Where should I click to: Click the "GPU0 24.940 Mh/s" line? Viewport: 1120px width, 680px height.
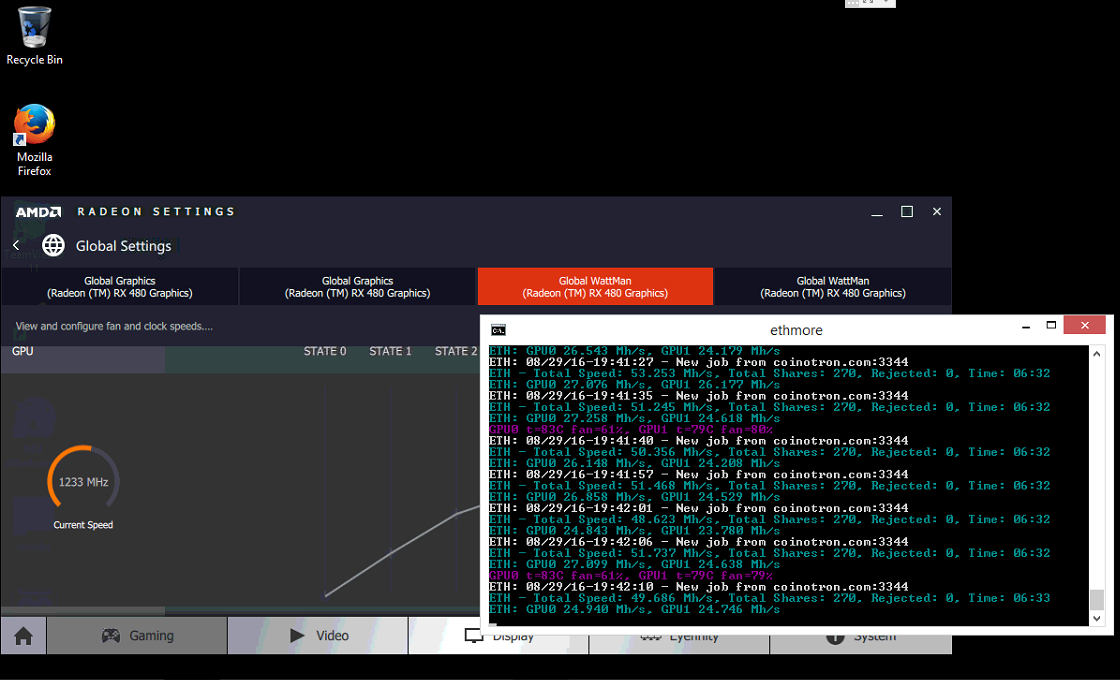[x=634, y=609]
